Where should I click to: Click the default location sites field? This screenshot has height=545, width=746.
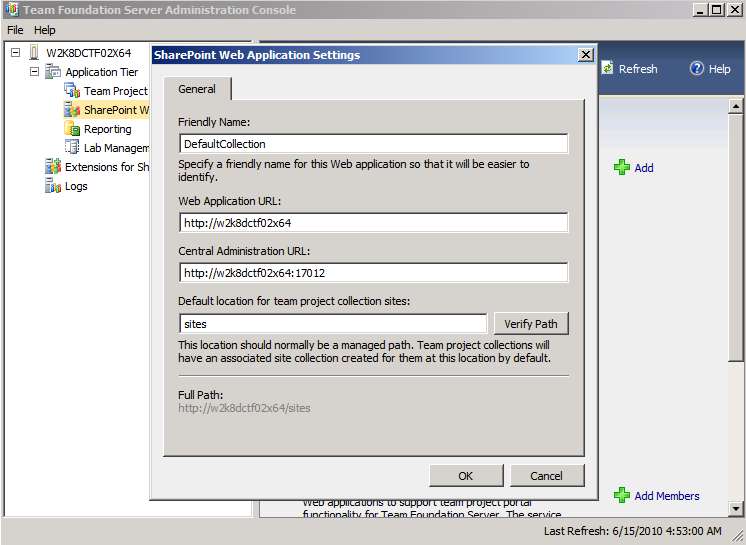coord(333,324)
